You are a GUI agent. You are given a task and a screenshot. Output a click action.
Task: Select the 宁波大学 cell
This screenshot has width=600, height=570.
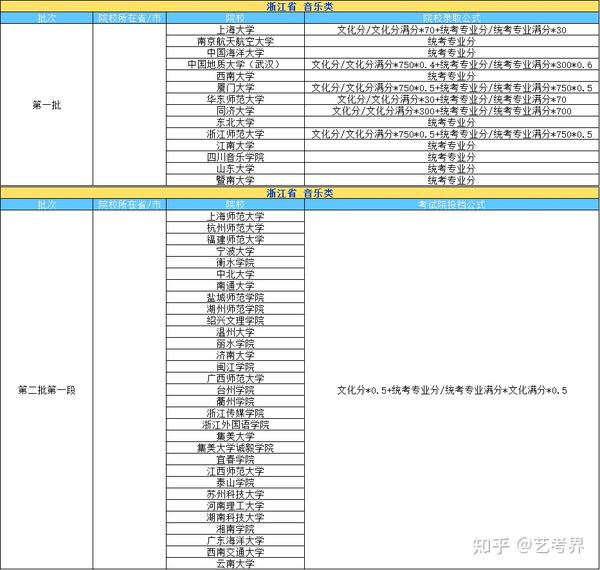(x=235, y=251)
